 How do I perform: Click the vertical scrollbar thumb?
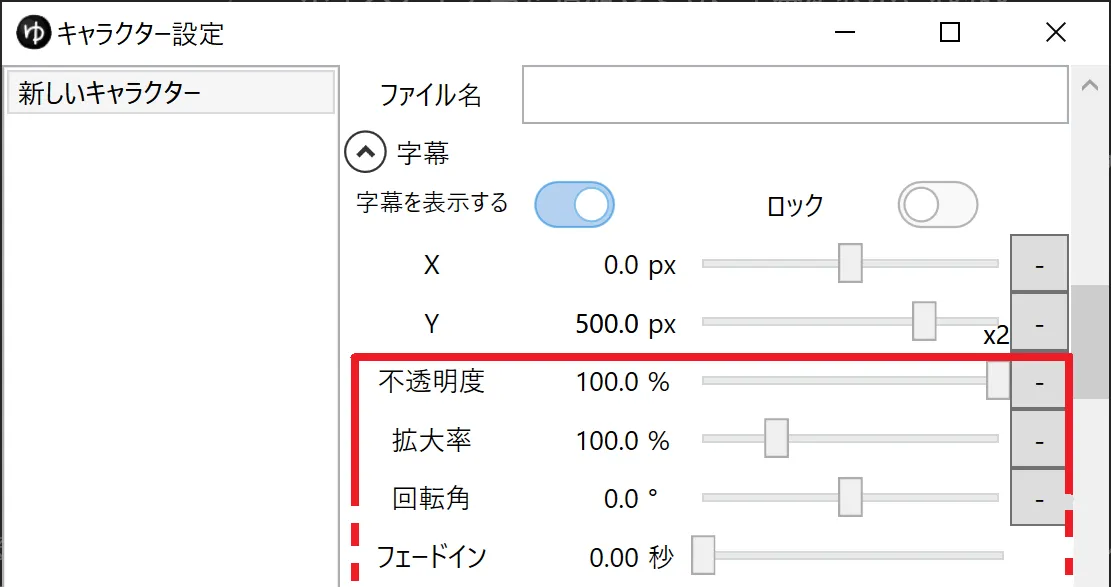(x=1088, y=342)
